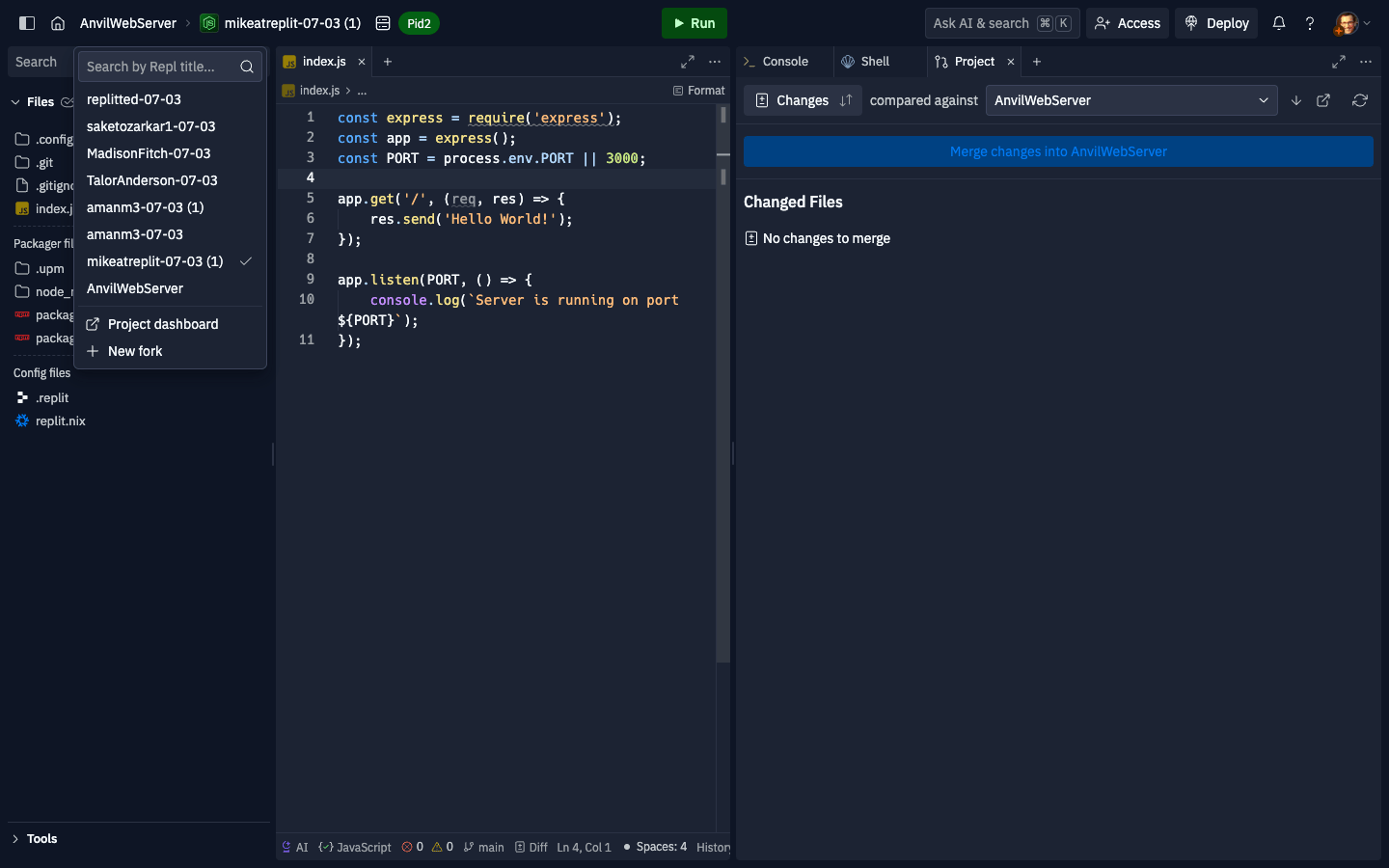Select the saketozarkar1-07-03 fork
1389x868 pixels.
170,126
